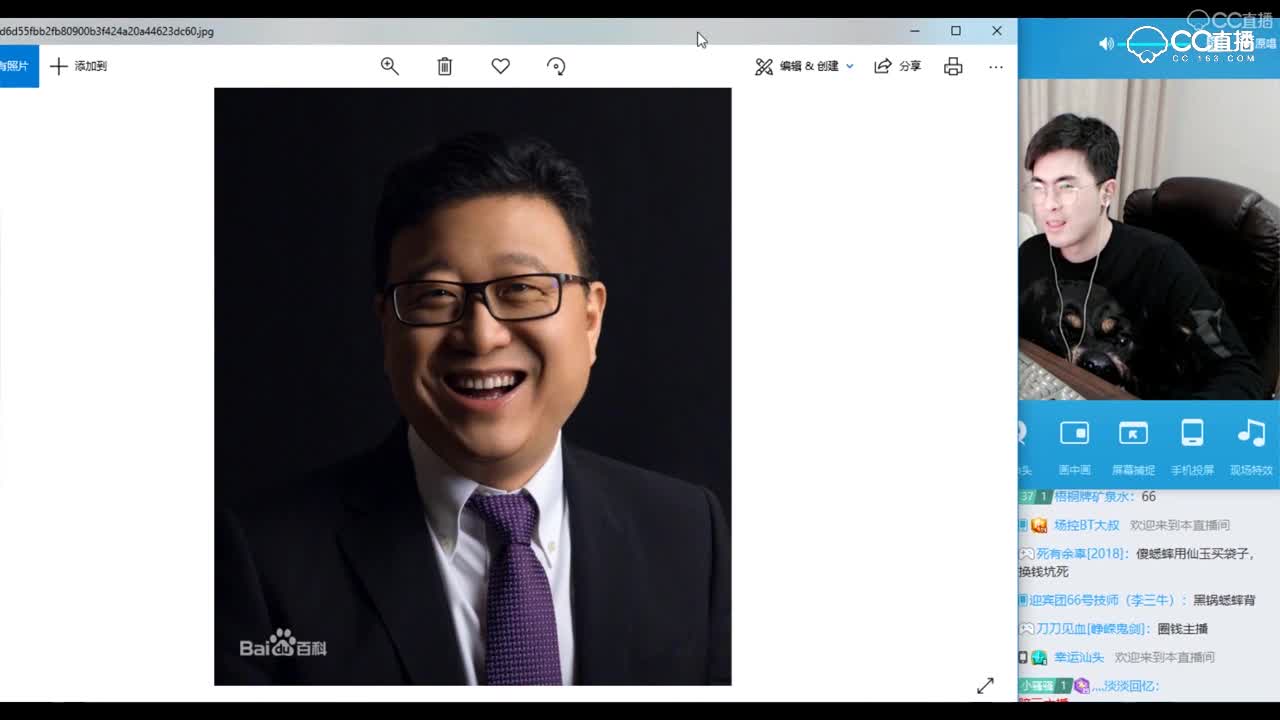This screenshot has width=1280, height=720.
Task: Open 现场特效 live effects music note icon
Action: pos(1249,440)
